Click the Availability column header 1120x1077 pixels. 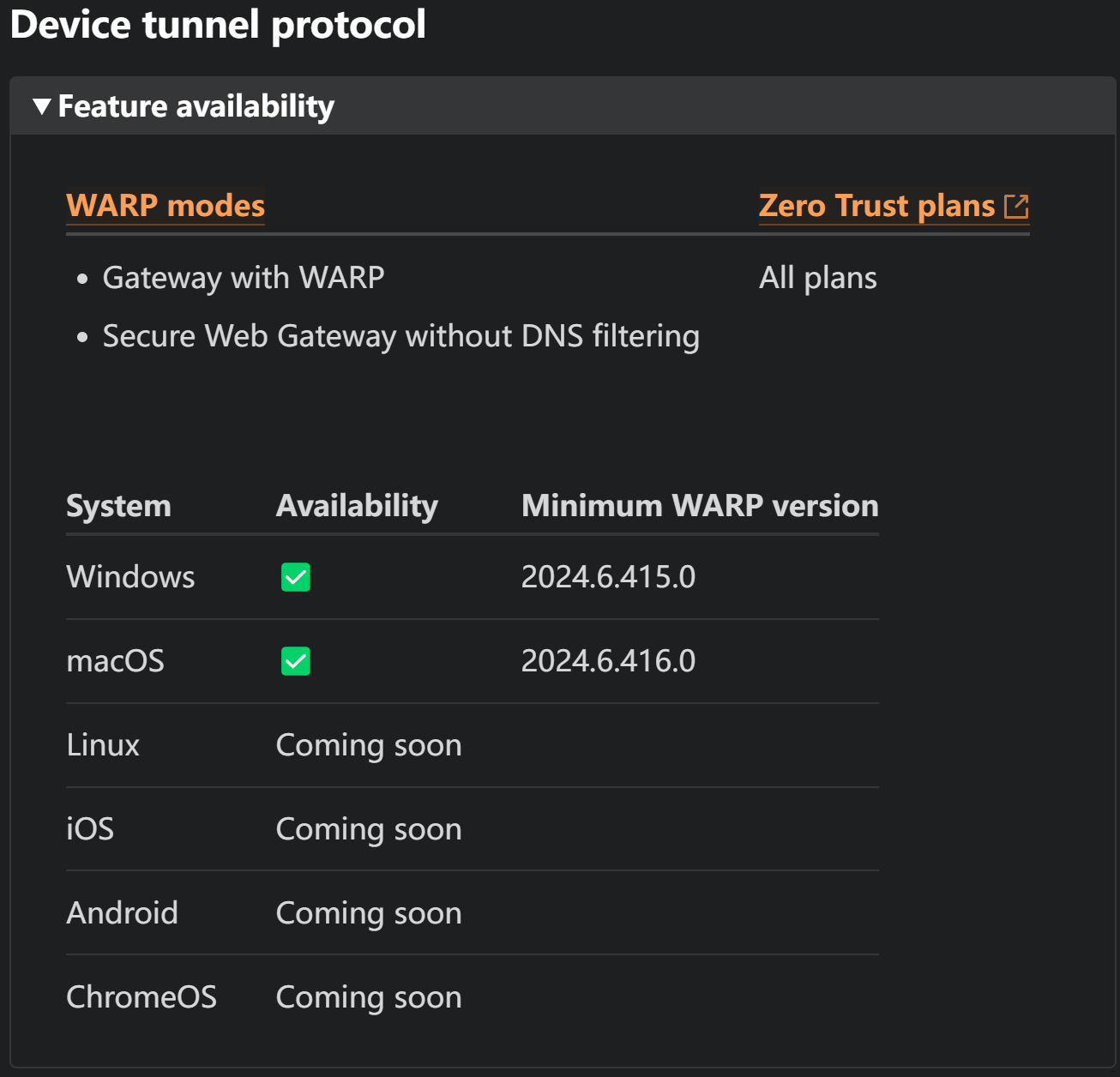[x=357, y=506]
